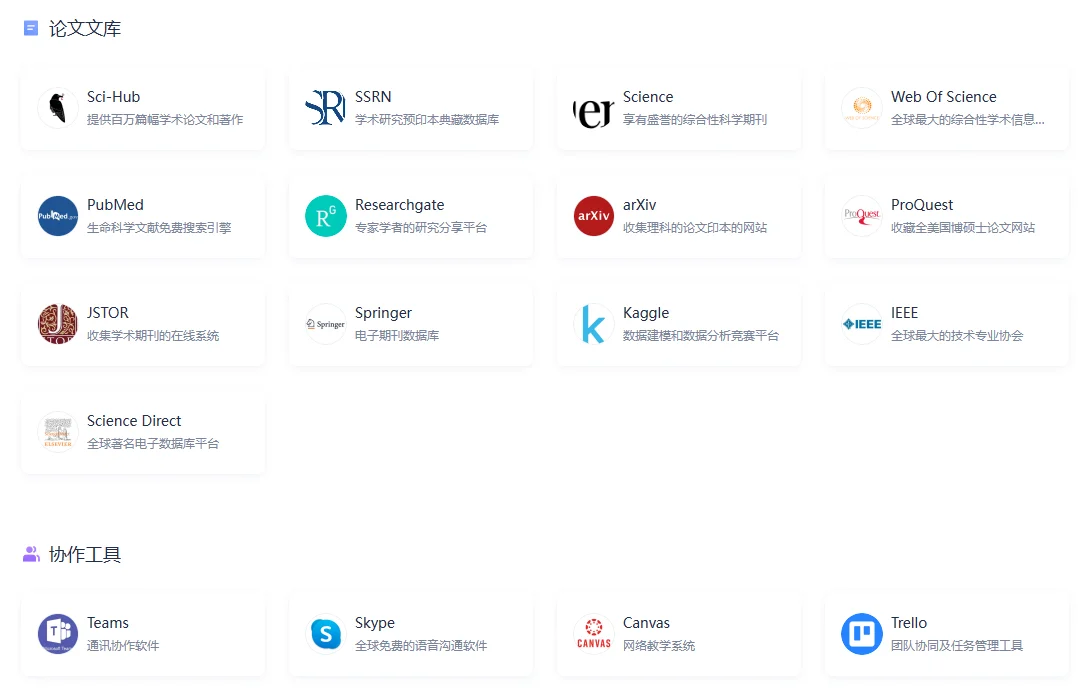Click description 电子期刊数据库
The image size is (1078, 688).
[x=397, y=335]
